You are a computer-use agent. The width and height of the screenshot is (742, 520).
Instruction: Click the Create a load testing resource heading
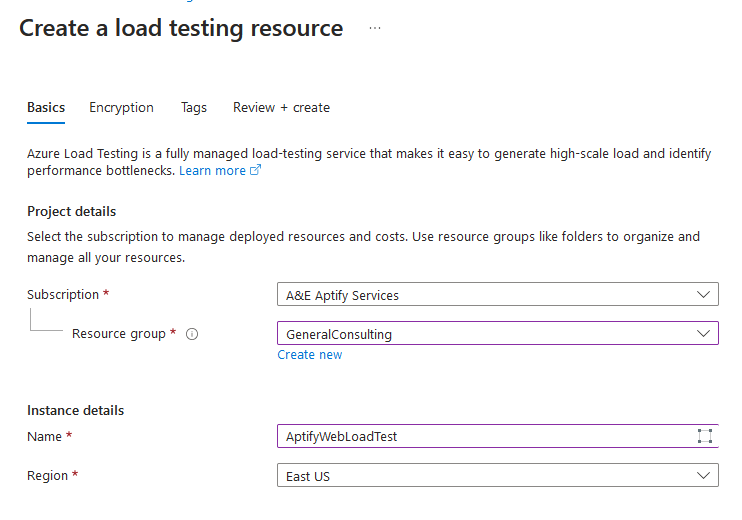coord(181,28)
